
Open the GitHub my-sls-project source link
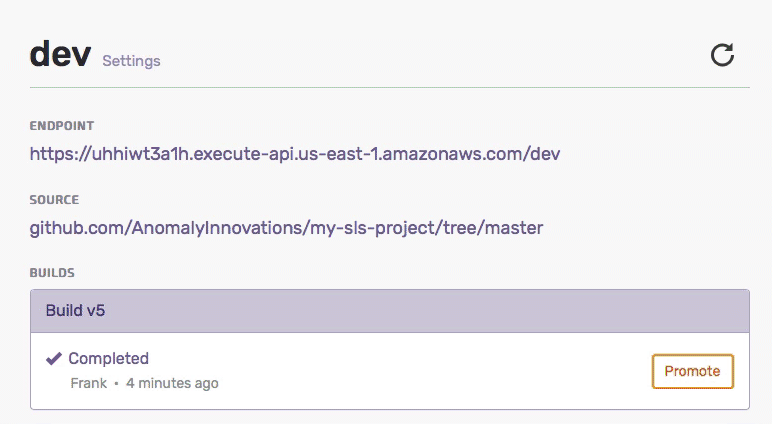pos(286,228)
